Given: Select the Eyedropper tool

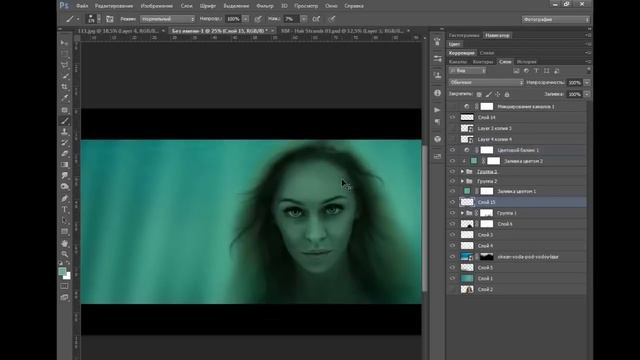Looking at the screenshot, I should point(64,98).
